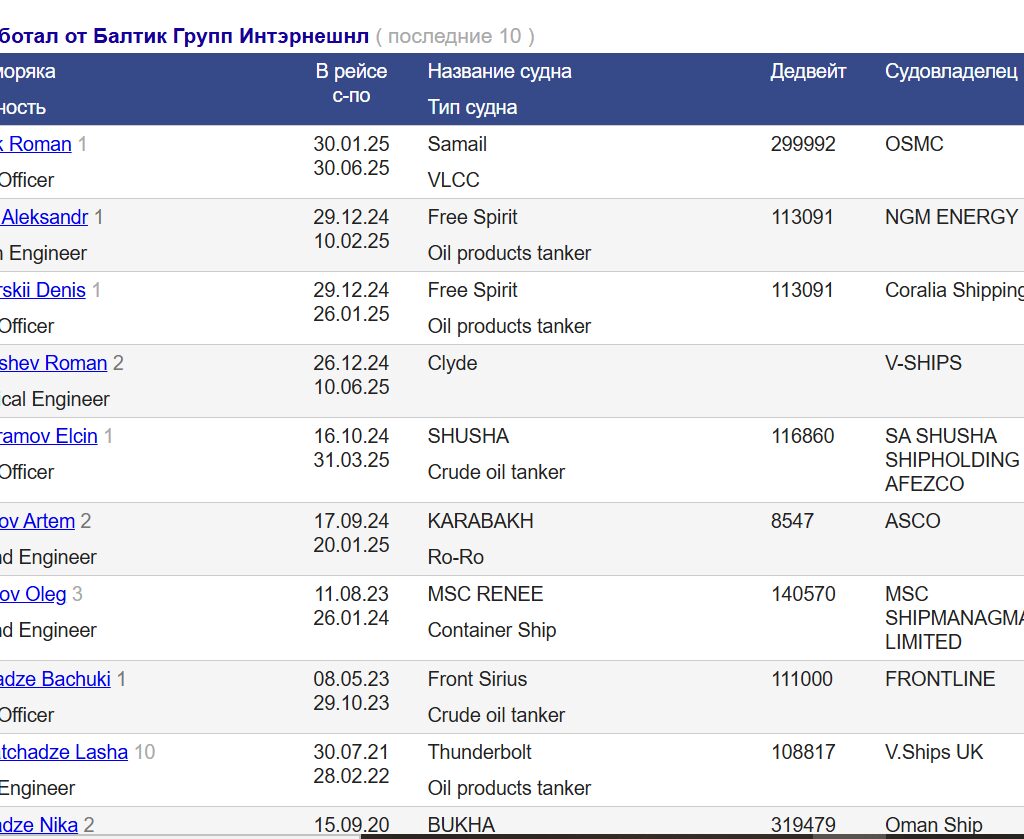The image size is (1024, 839).
Task: Open the "ov Artem" sailor link
Action: click(37, 521)
